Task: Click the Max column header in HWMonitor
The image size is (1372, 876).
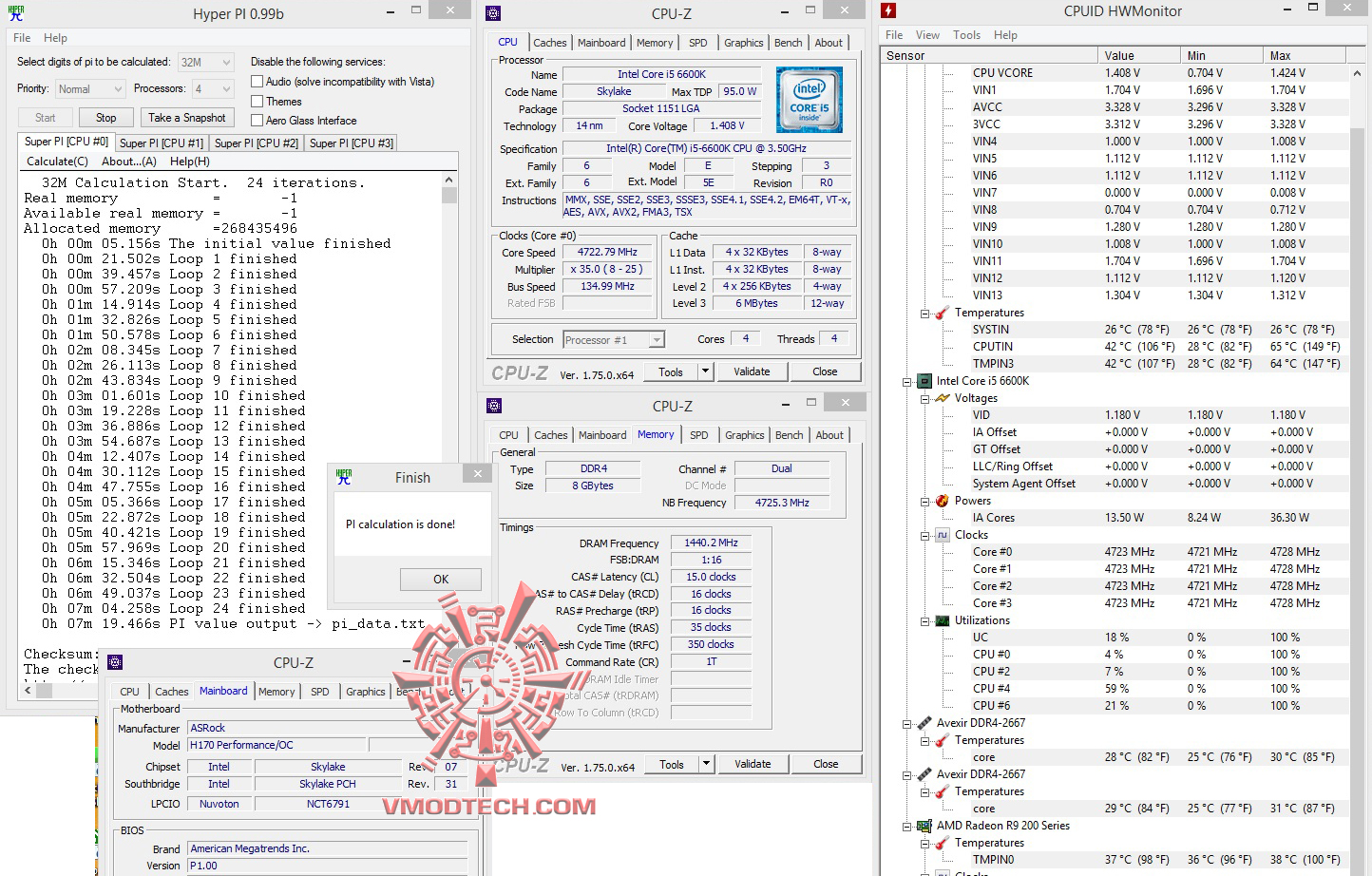Action: coord(1305,55)
